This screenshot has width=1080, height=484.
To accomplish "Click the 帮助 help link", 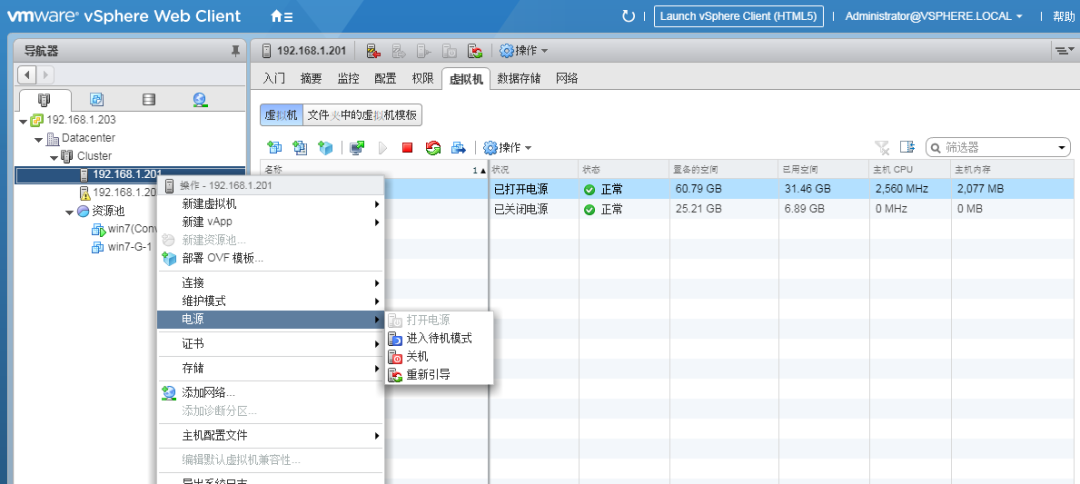I will pyautogui.click(x=1063, y=17).
